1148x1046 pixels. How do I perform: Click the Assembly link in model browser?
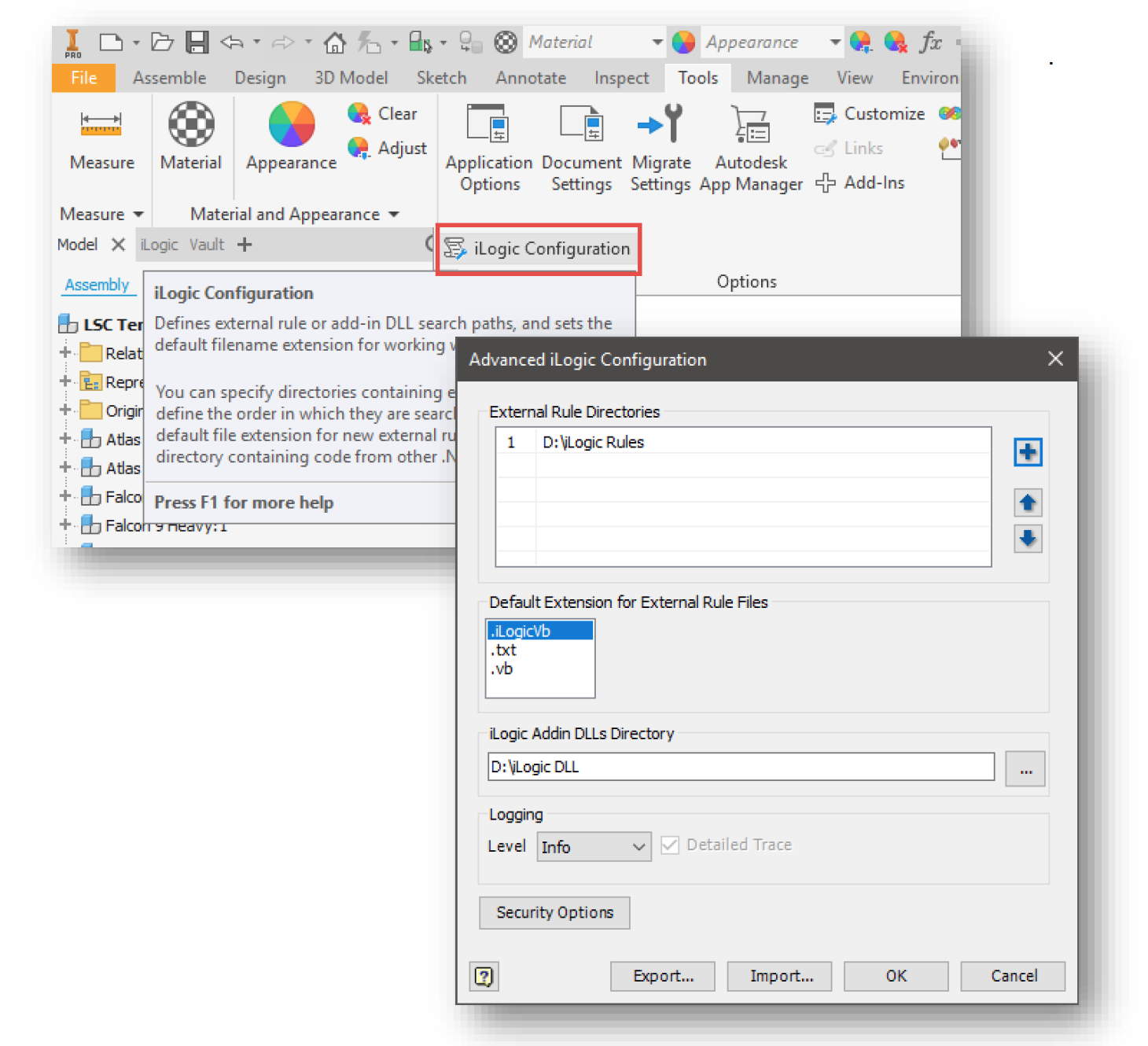pyautogui.click(x=97, y=285)
